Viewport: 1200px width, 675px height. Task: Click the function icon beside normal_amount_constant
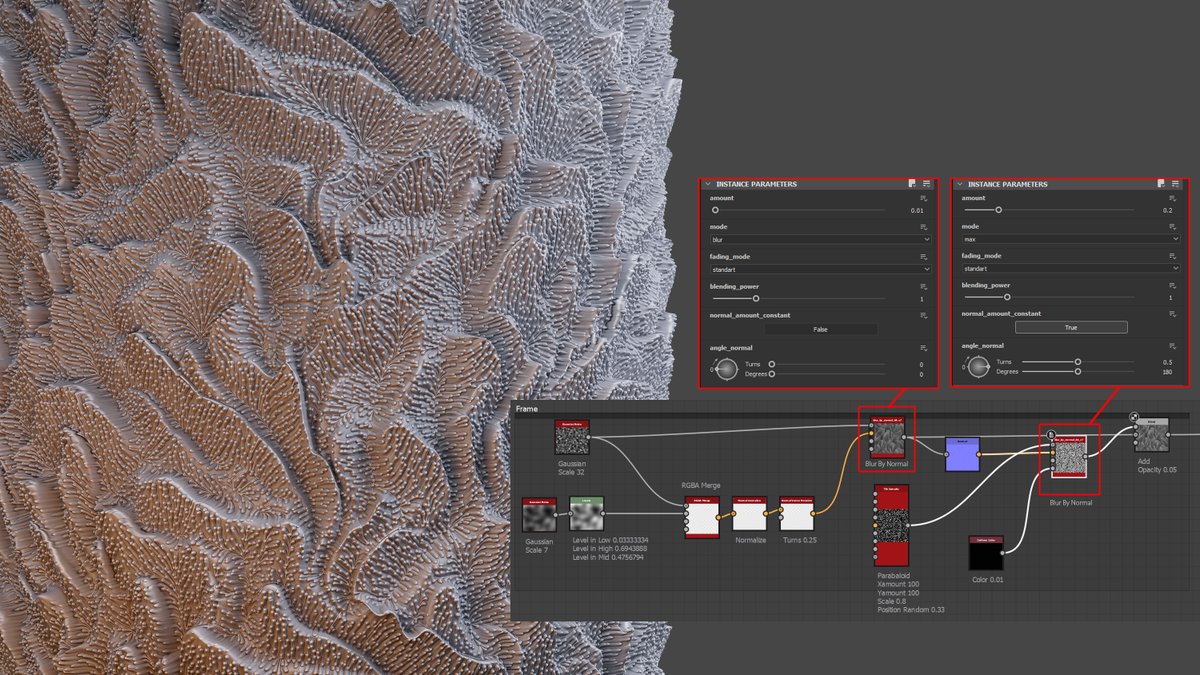(x=923, y=314)
